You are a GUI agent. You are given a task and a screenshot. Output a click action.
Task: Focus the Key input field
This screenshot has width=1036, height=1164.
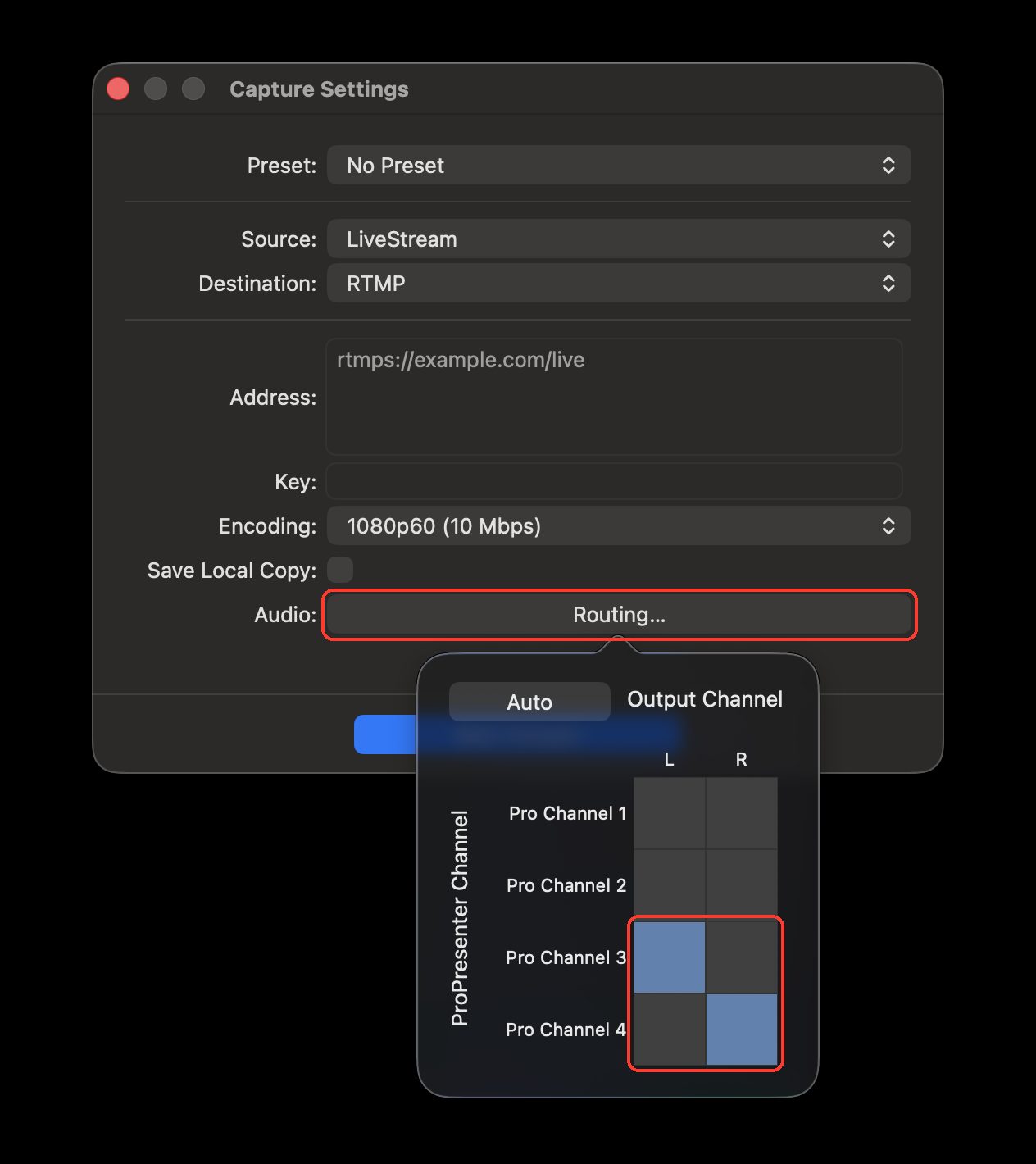click(614, 482)
